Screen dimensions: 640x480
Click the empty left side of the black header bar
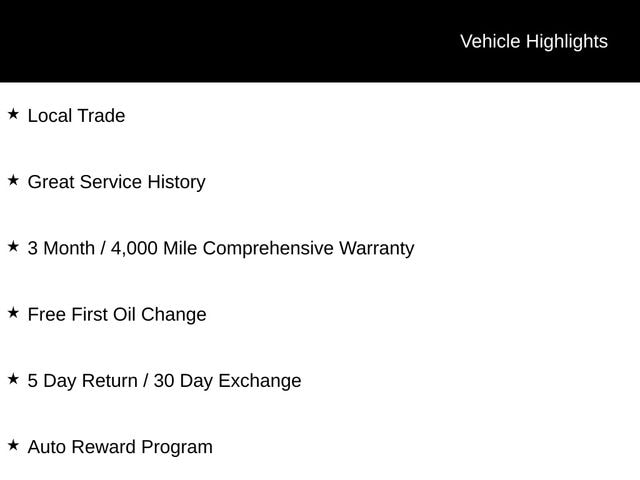[x=150, y=41]
